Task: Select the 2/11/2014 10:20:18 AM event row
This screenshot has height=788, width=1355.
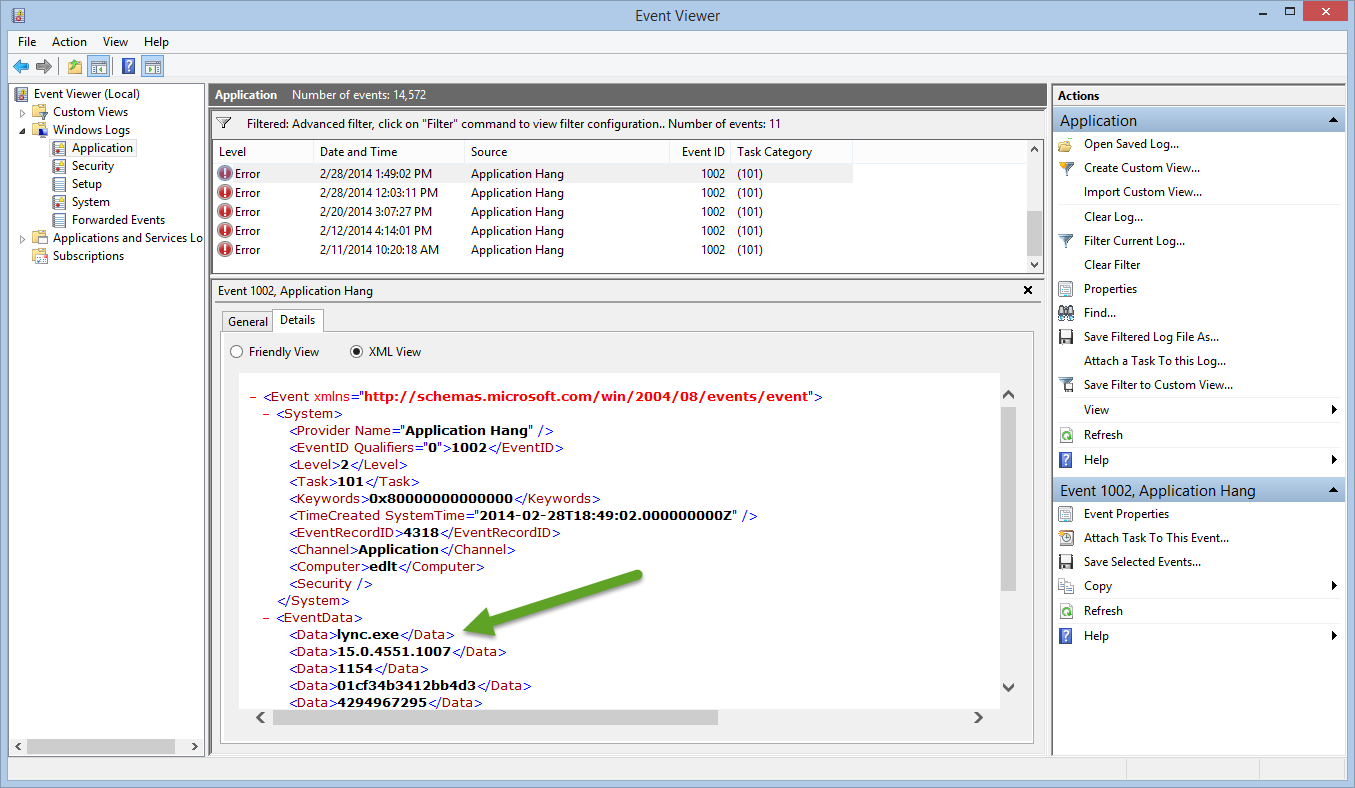Action: click(x=534, y=250)
